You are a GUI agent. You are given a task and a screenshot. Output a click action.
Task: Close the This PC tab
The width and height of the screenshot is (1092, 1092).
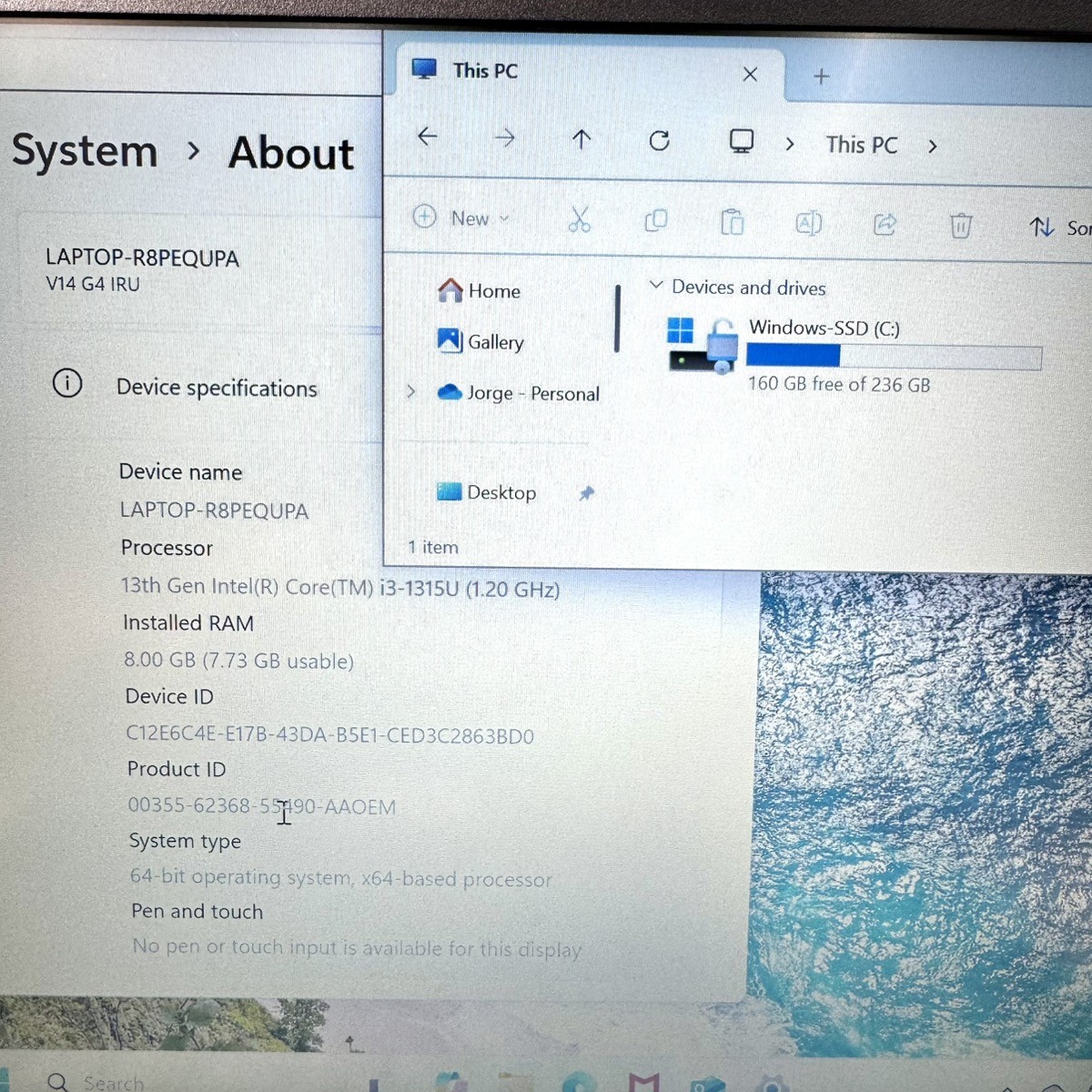[x=750, y=75]
